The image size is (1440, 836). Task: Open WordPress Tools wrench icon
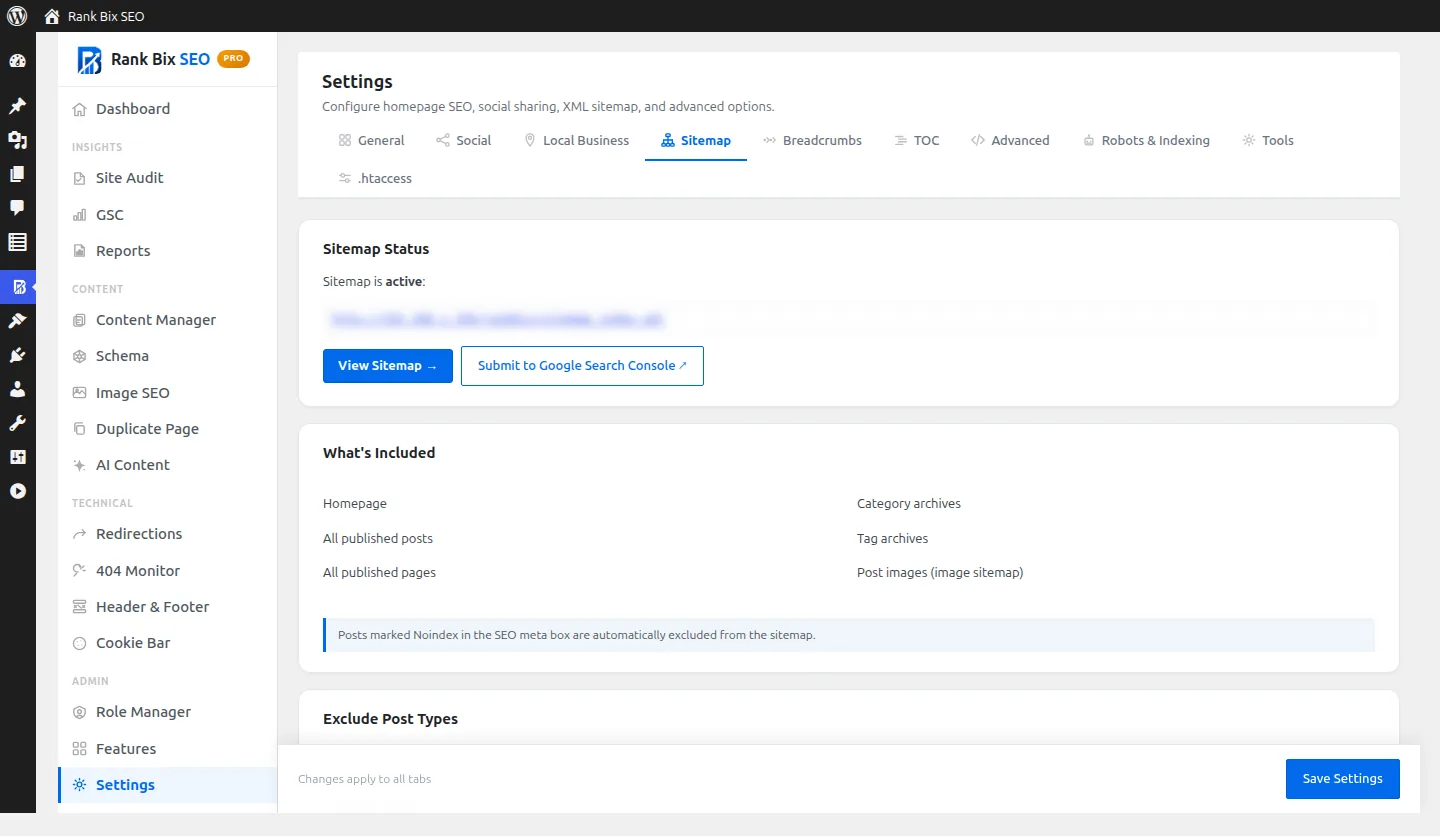[x=17, y=423]
